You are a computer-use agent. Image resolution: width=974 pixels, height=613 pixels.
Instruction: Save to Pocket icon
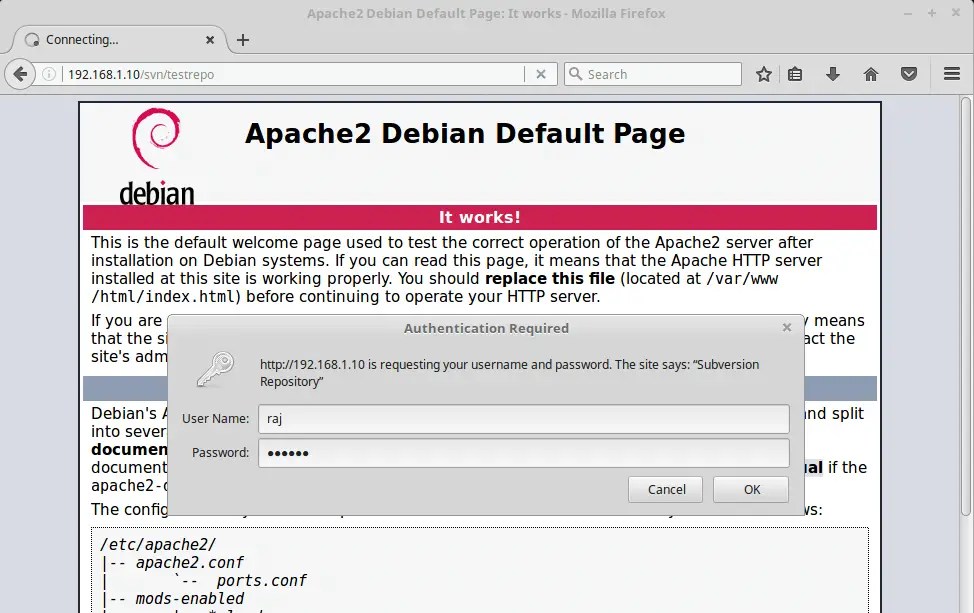(909, 75)
